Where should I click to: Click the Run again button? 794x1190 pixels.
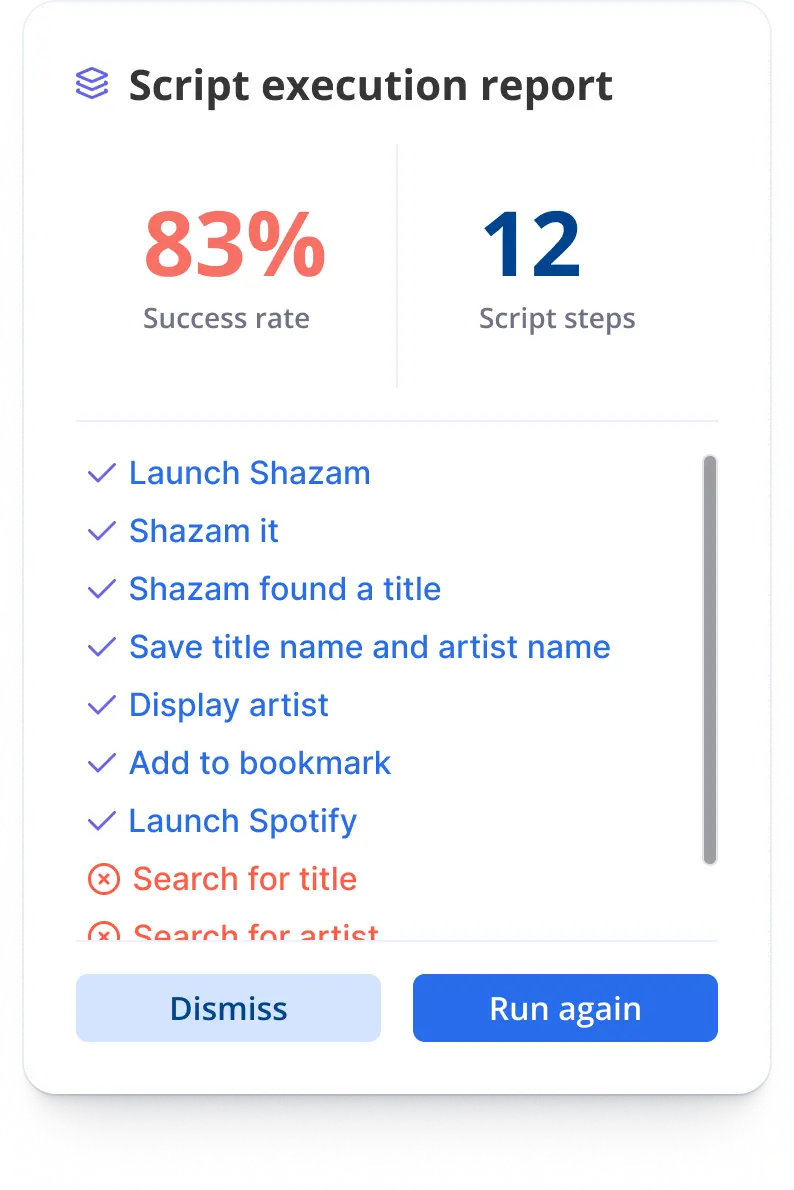tap(566, 1008)
